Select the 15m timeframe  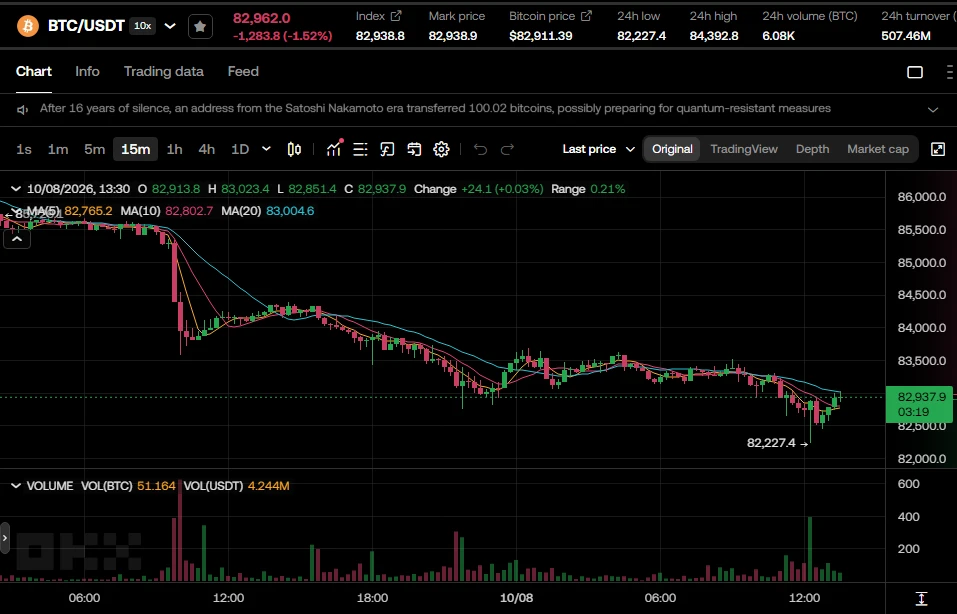[135, 149]
